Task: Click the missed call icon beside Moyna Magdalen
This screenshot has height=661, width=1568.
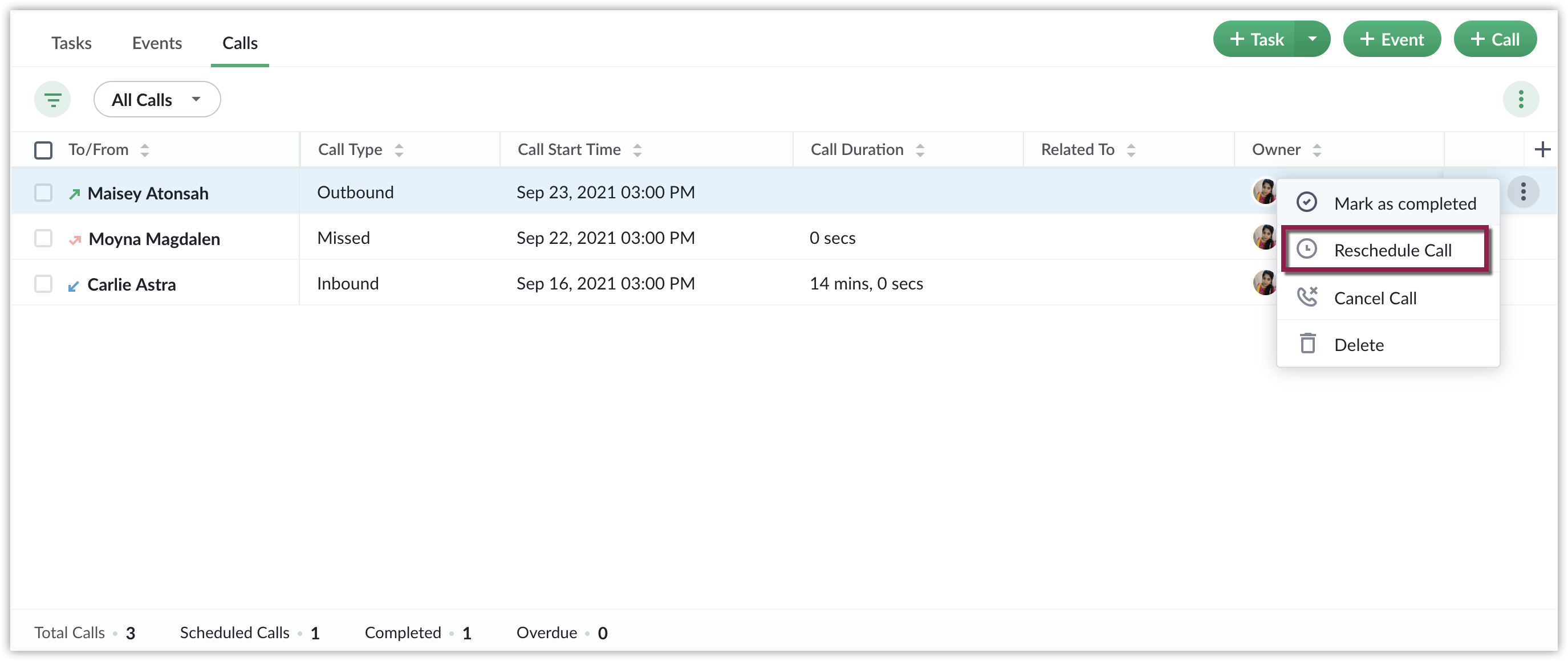Action: [x=75, y=239]
